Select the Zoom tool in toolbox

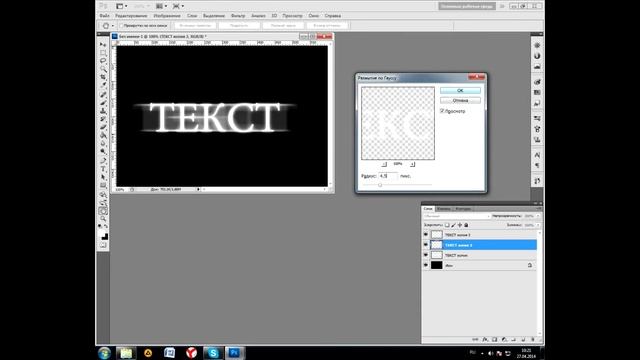click(x=103, y=219)
